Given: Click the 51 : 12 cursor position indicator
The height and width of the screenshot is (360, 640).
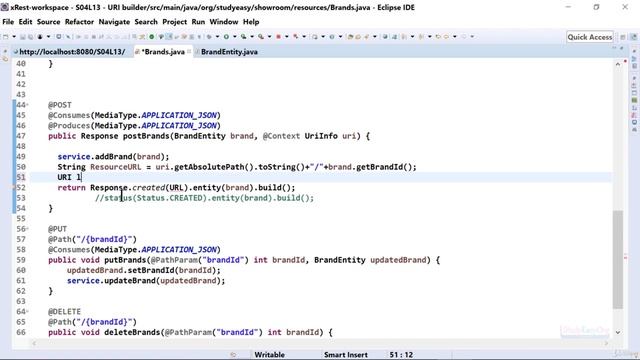Looking at the screenshot, I should [401, 355].
